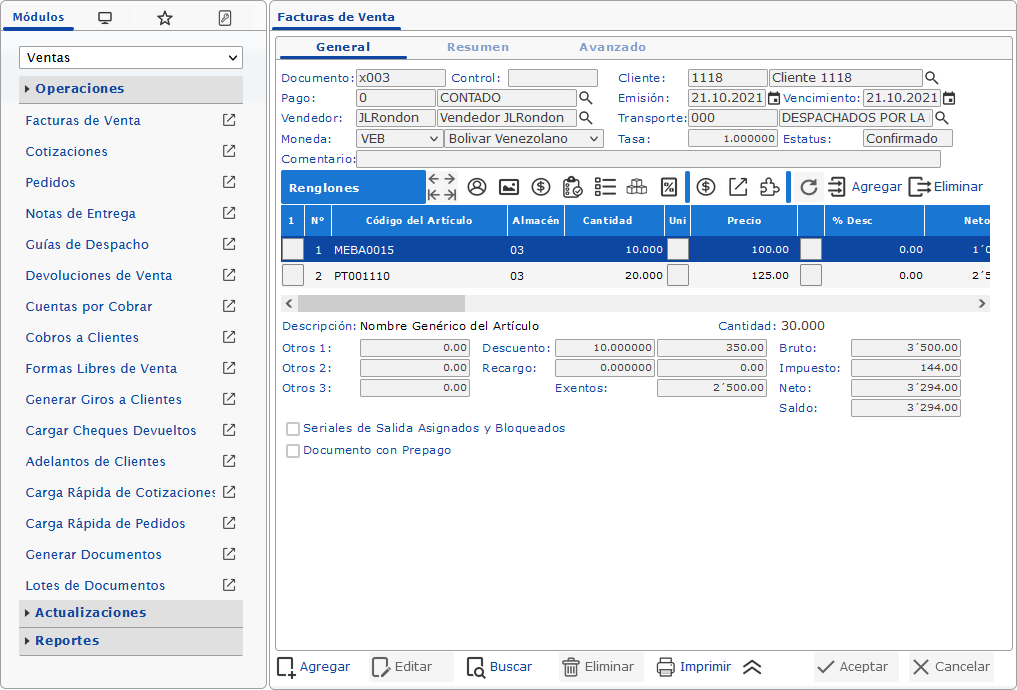This screenshot has width=1017, height=690.
Task: Search for a client with the magnifier icon
Action: pyautogui.click(x=931, y=78)
